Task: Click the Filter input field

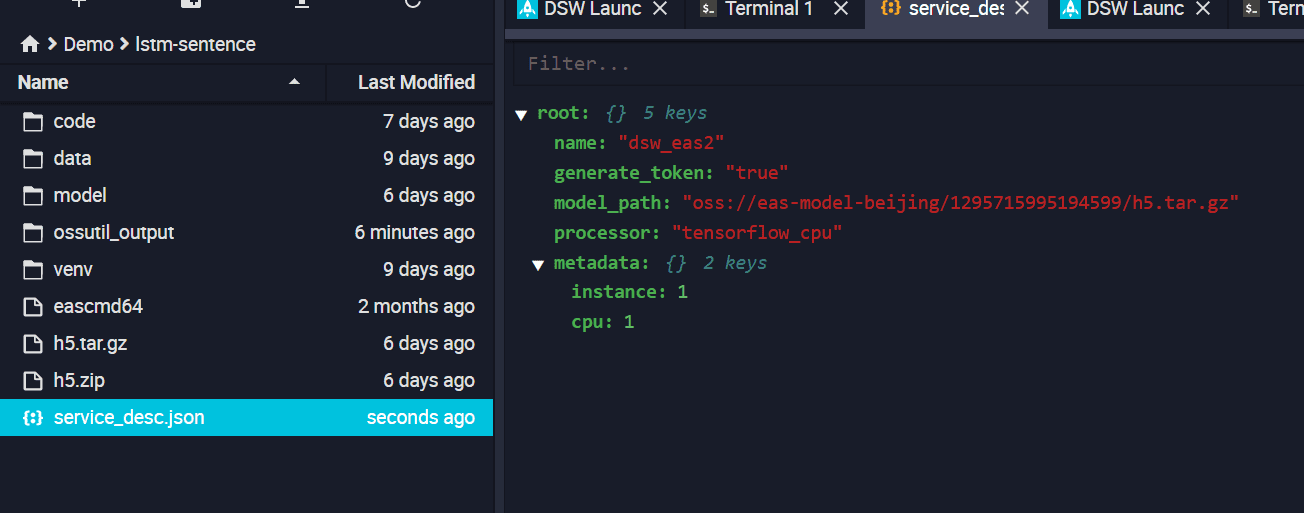Action: (x=900, y=64)
